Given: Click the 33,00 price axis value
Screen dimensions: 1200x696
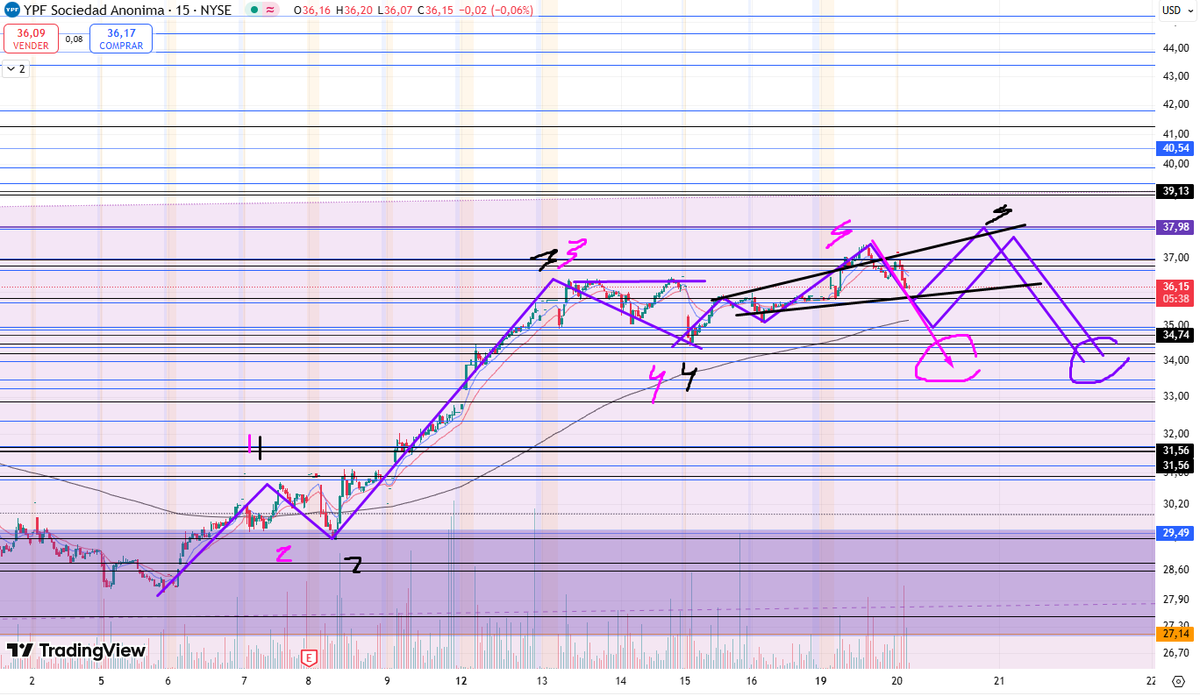Looking at the screenshot, I should pos(1174,397).
